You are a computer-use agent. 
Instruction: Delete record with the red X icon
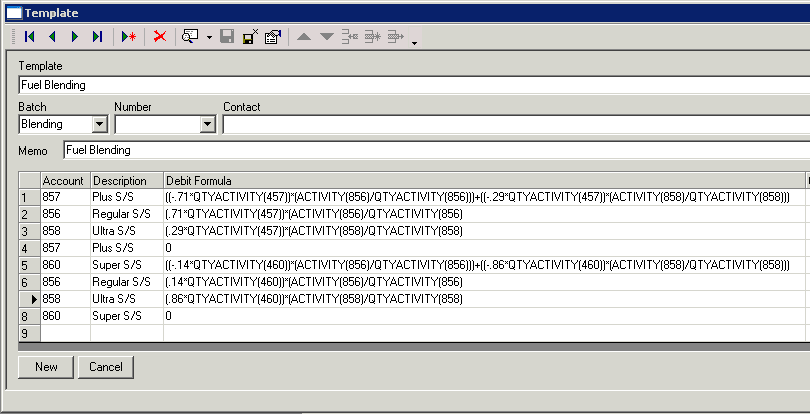click(x=160, y=37)
